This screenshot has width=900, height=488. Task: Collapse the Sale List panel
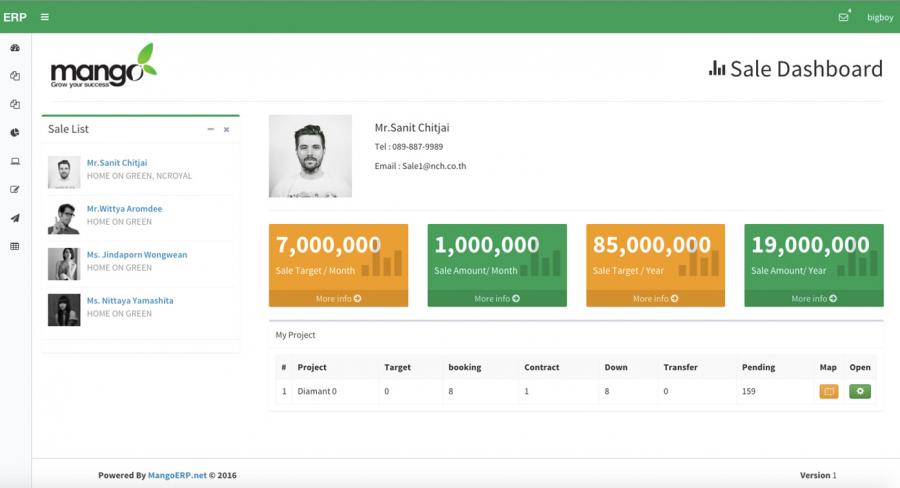click(210, 129)
